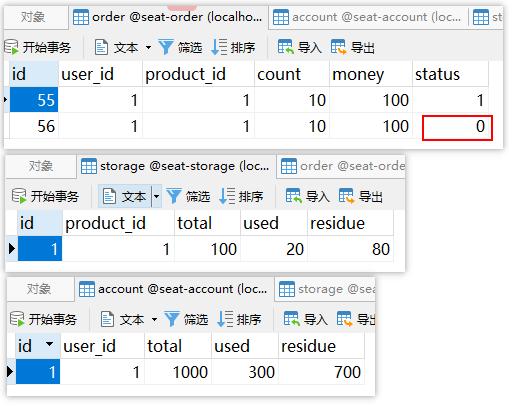Click Sort icon in order window
Image resolution: width=509 pixels, height=405 pixels.
[219, 47]
